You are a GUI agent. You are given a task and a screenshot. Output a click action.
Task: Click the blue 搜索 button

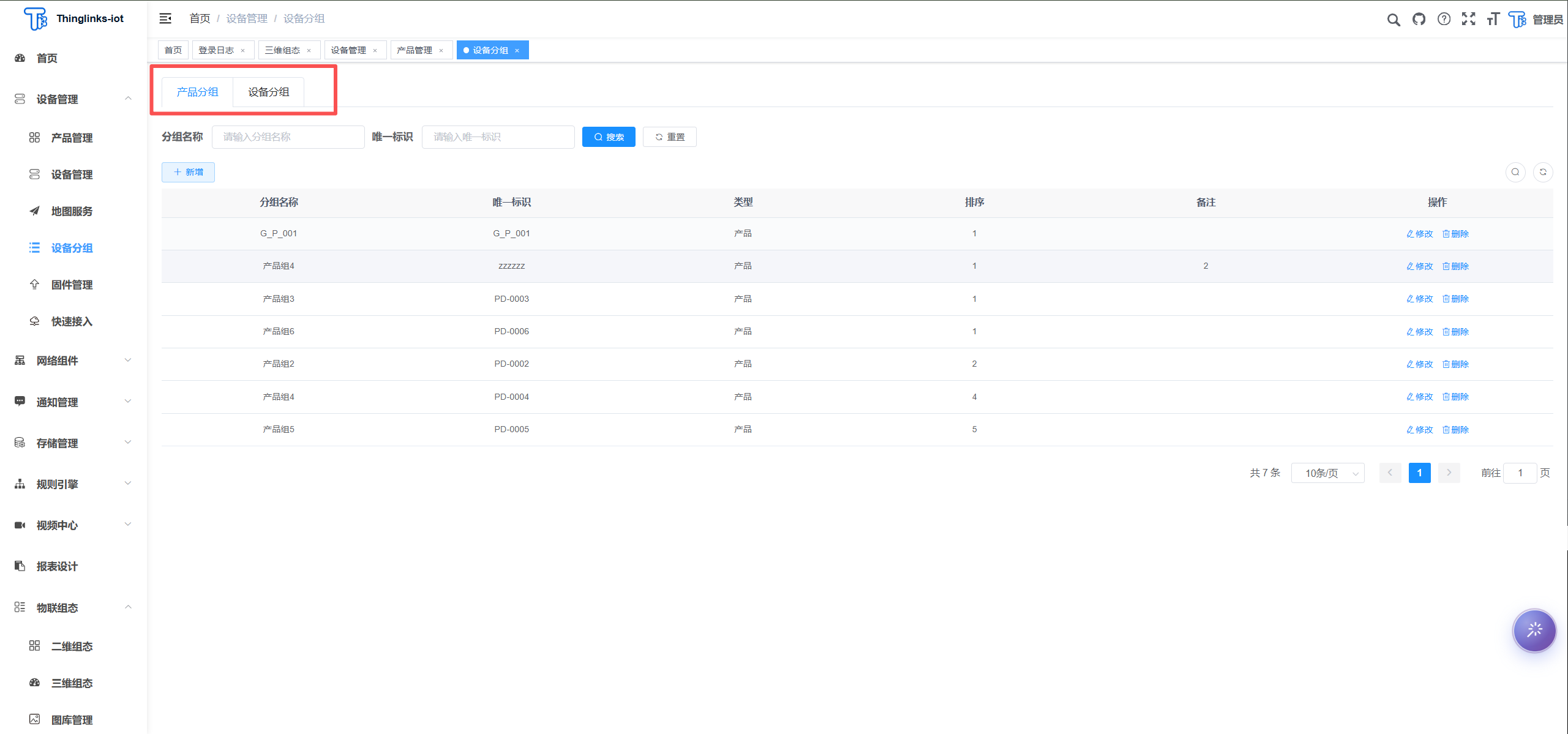[x=609, y=137]
